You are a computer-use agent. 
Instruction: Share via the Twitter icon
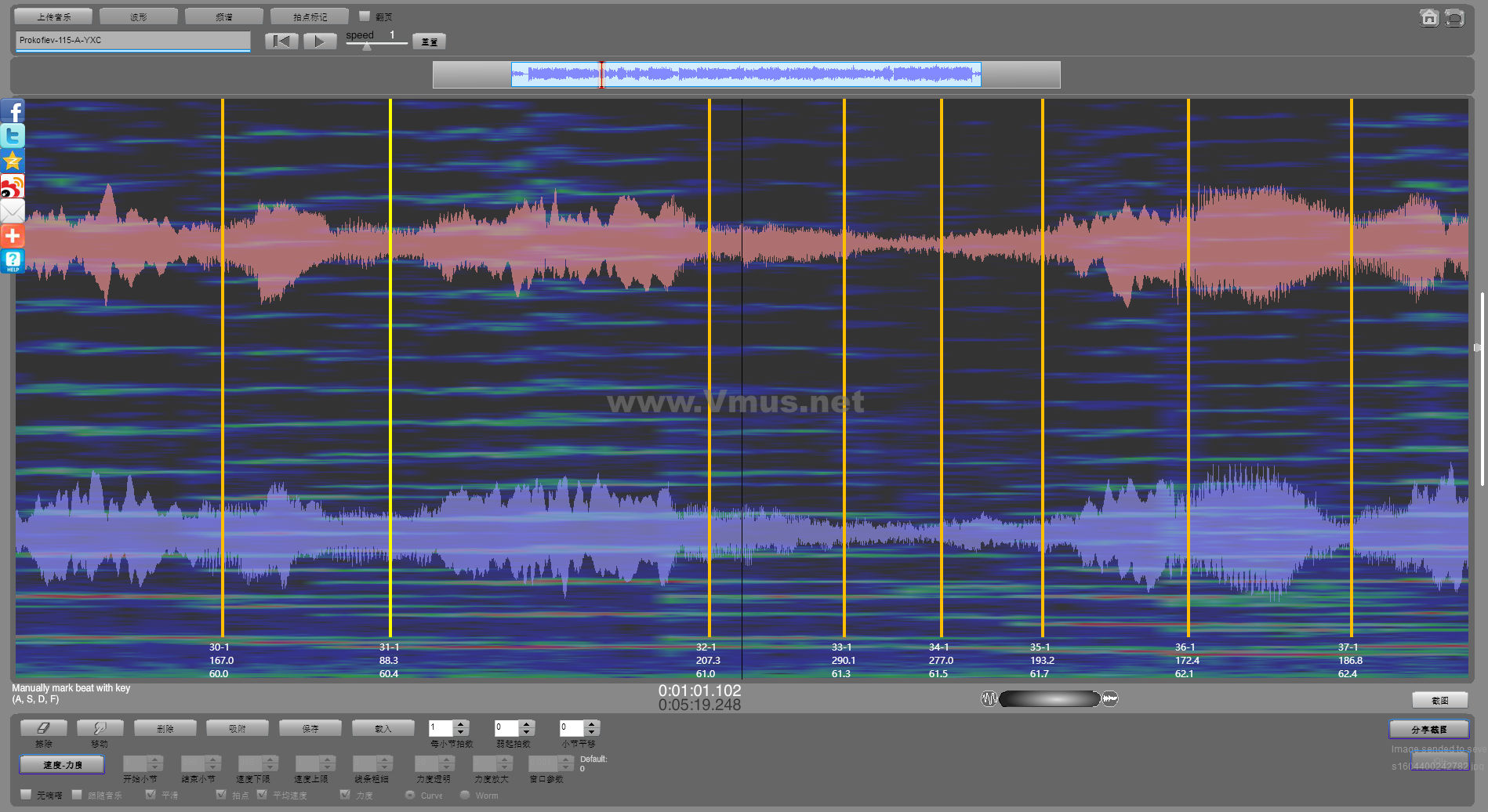(13, 136)
